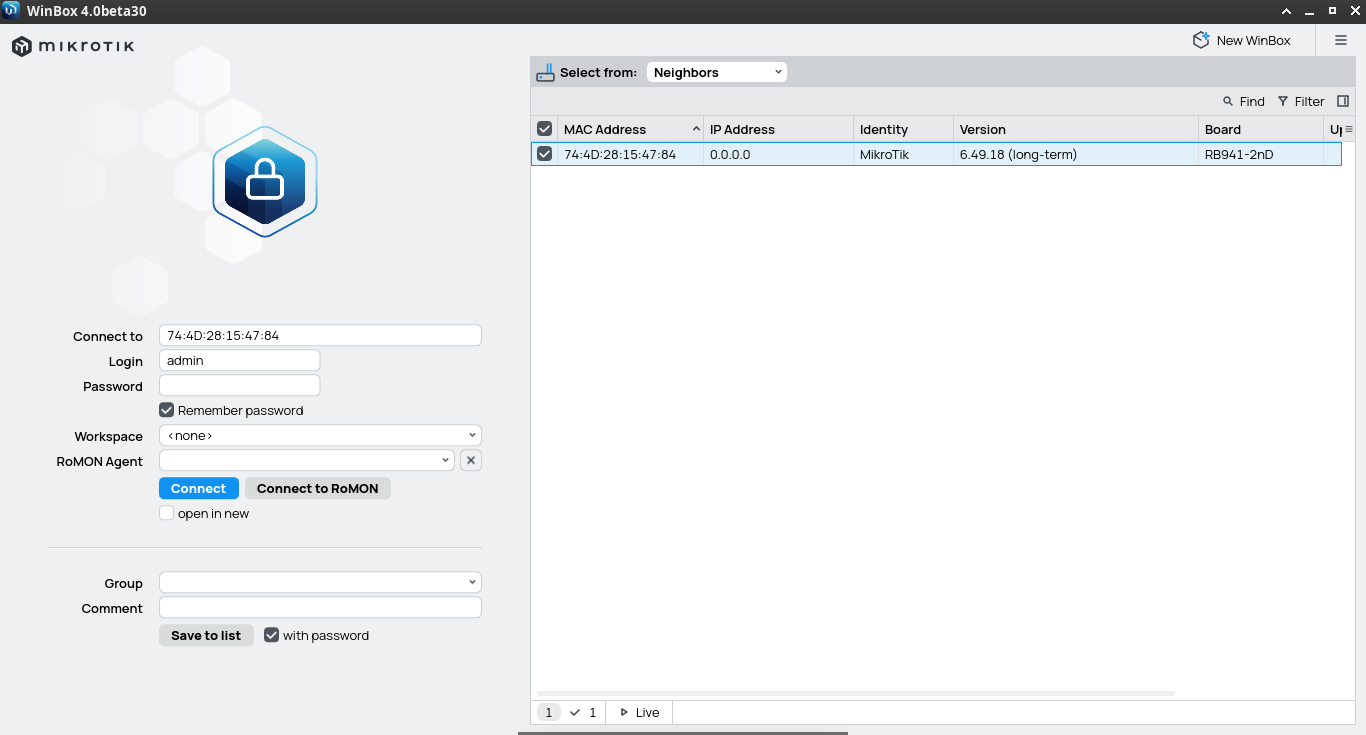Expand the Group dropdown
The height and width of the screenshot is (735, 1366).
pos(320,582)
